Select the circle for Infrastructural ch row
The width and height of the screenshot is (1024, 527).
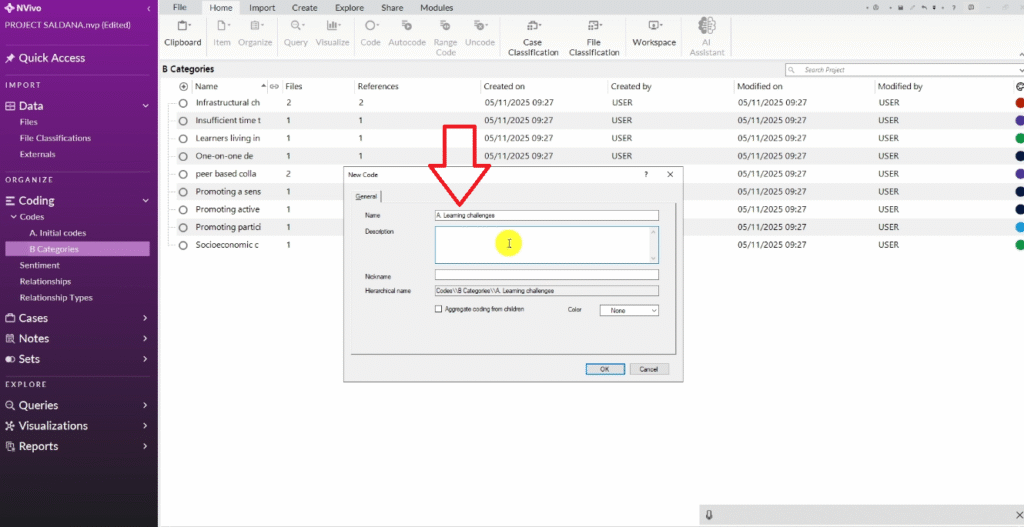click(183, 103)
